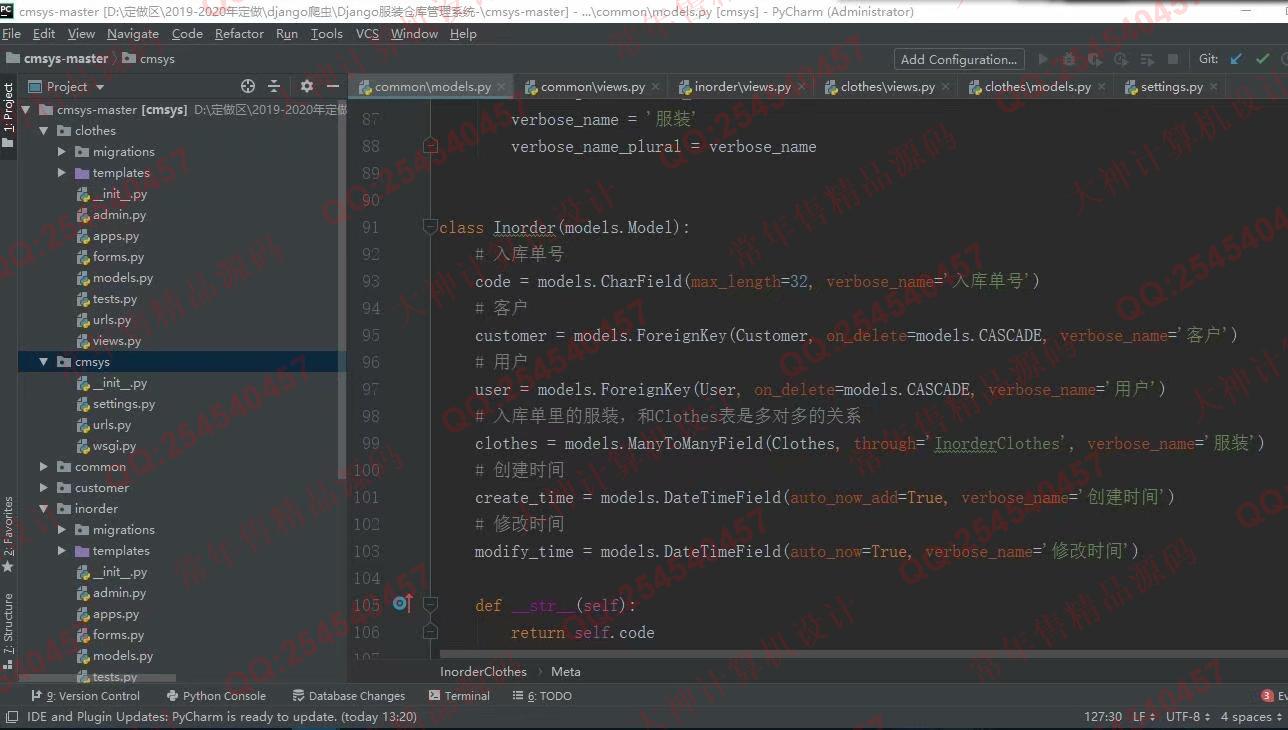Close the common\views.py tab
This screenshot has width=1288, height=730.
tap(655, 87)
